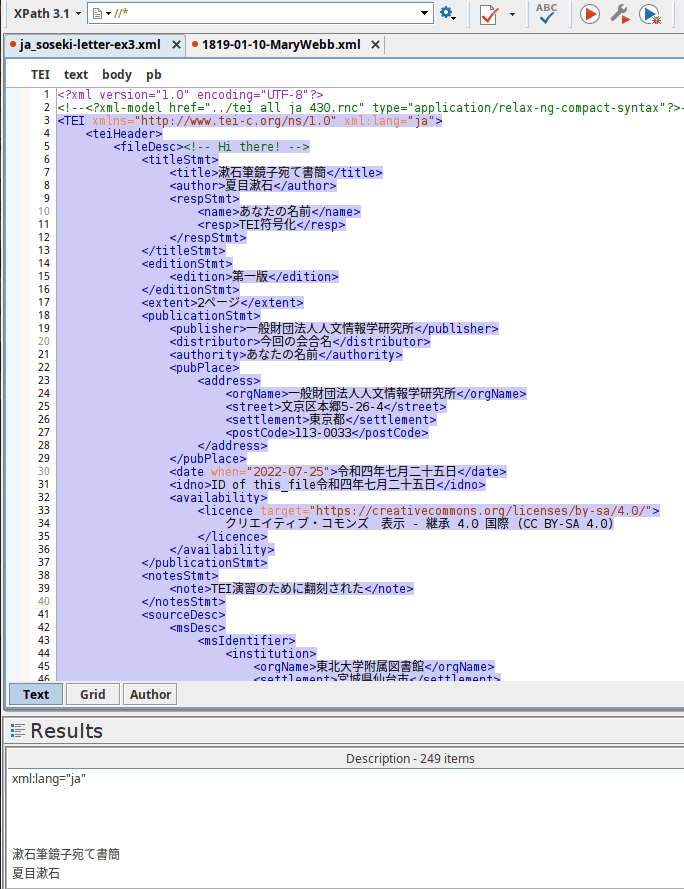Close the ja_soseki-letter-ex3.xml tab
684x889 pixels.
click(176, 45)
